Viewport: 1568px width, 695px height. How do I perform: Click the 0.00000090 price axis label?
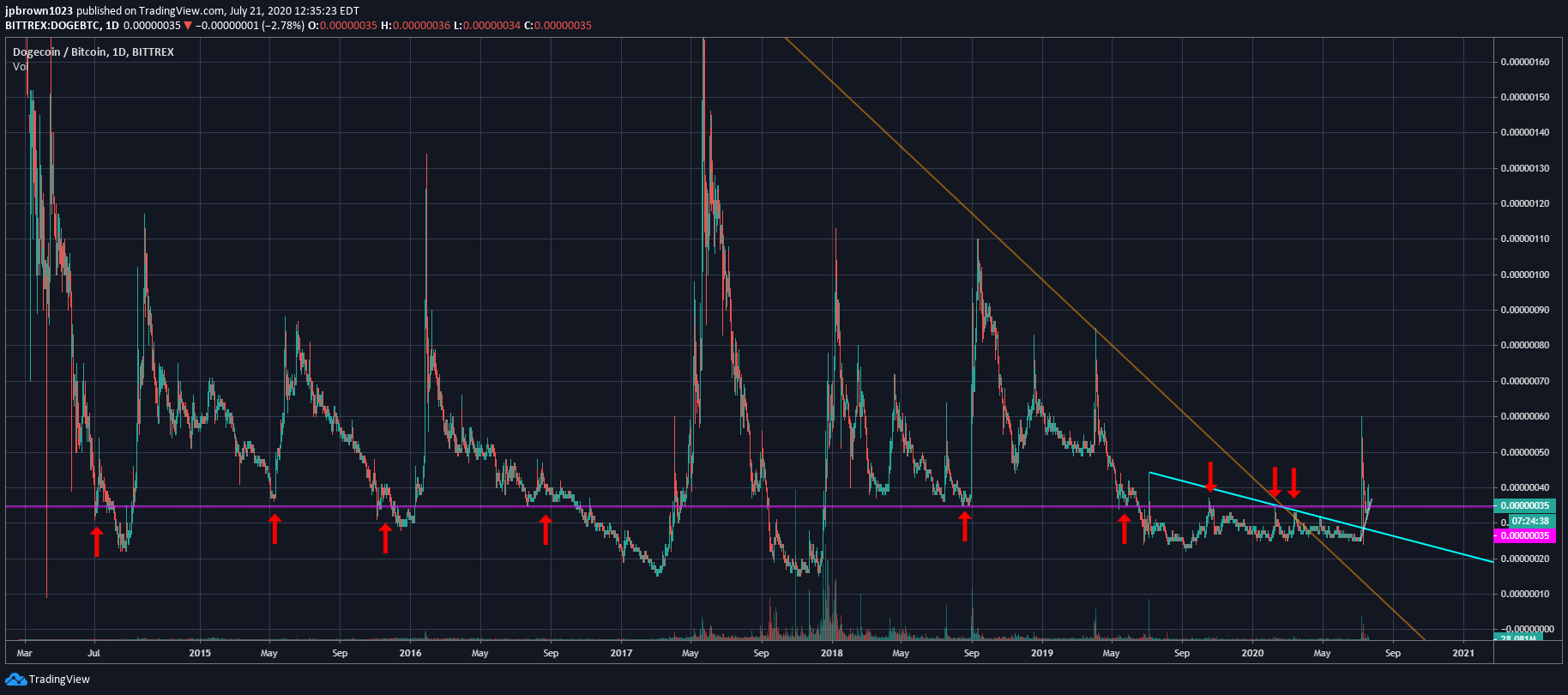(1525, 310)
